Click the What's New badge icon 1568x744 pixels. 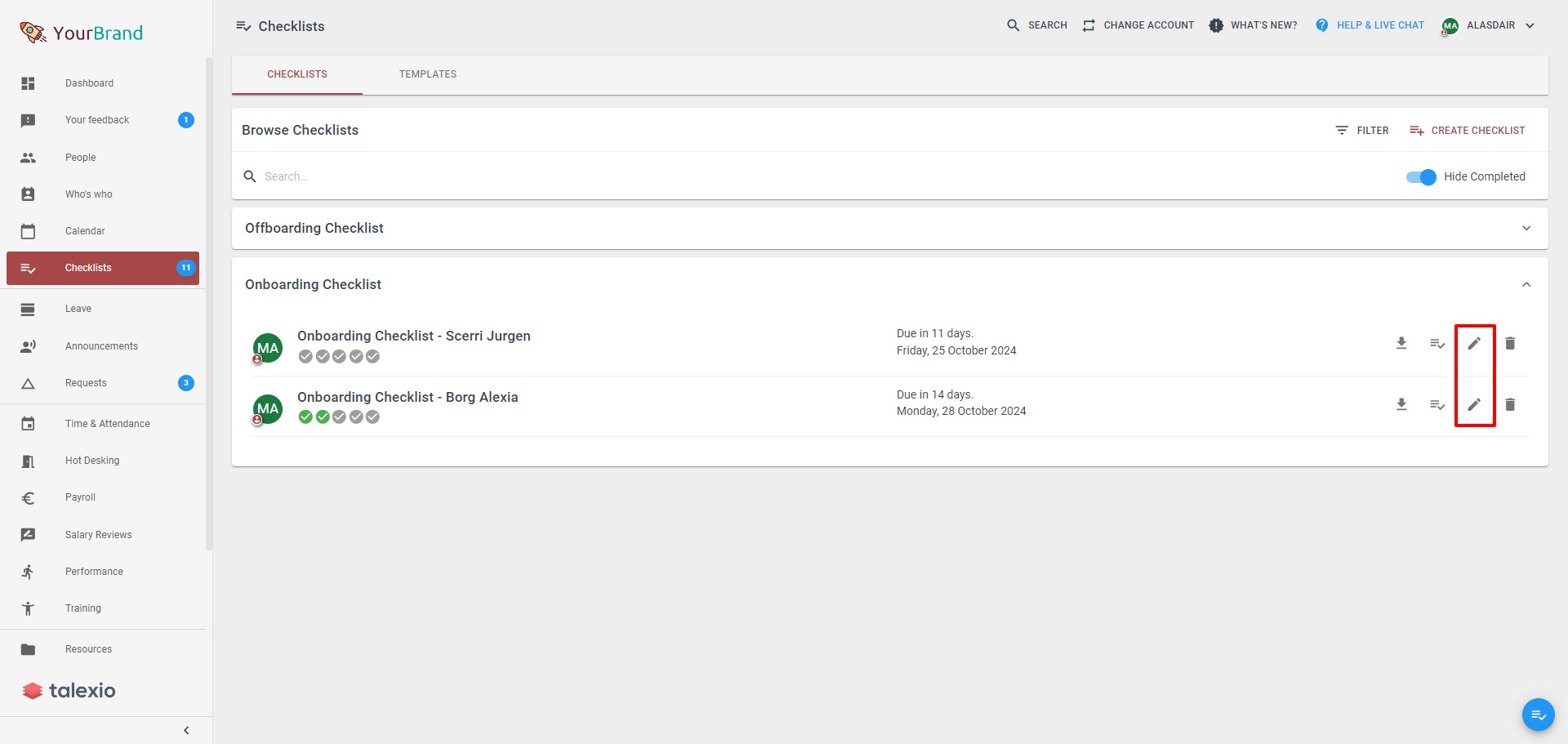pos(1216,25)
